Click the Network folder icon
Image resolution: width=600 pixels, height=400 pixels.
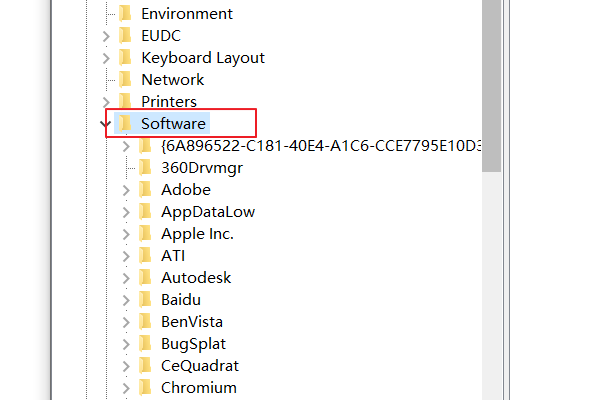tap(125, 80)
